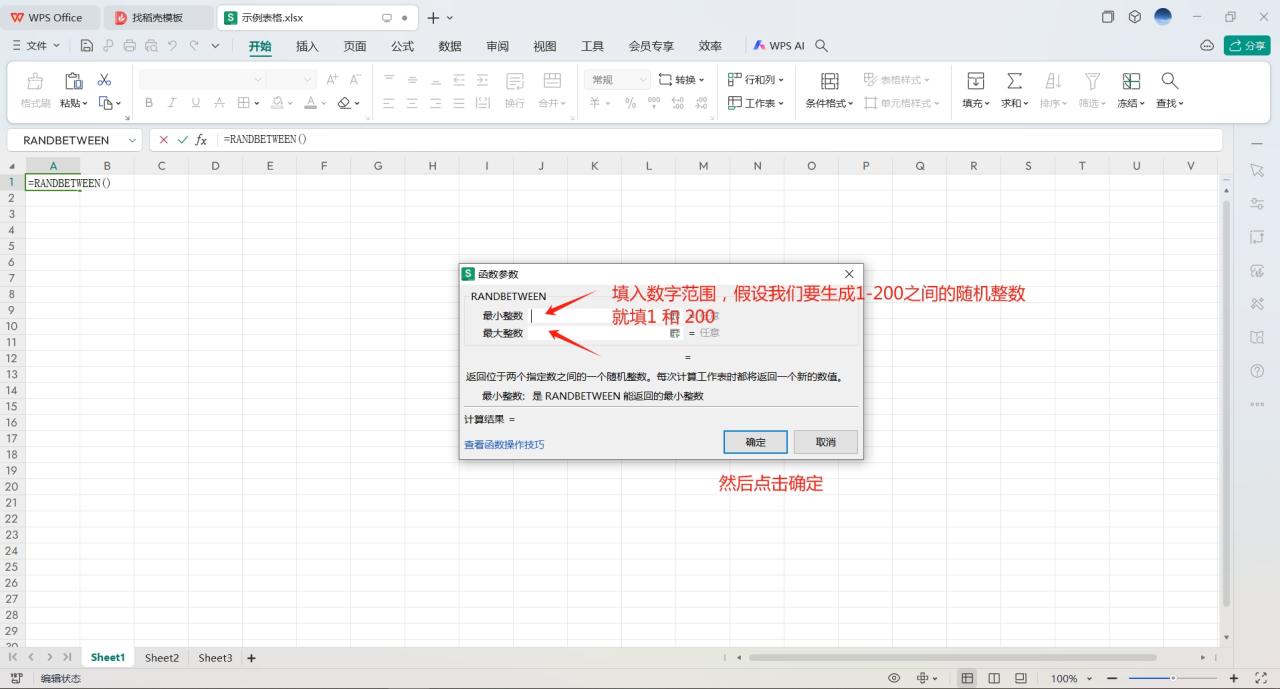Open insert function fx icon
The image size is (1280, 689).
pyautogui.click(x=201, y=140)
